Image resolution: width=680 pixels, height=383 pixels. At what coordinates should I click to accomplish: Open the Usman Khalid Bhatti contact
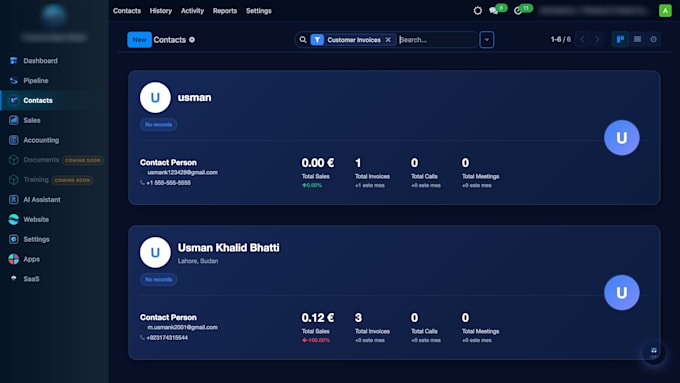pos(229,248)
